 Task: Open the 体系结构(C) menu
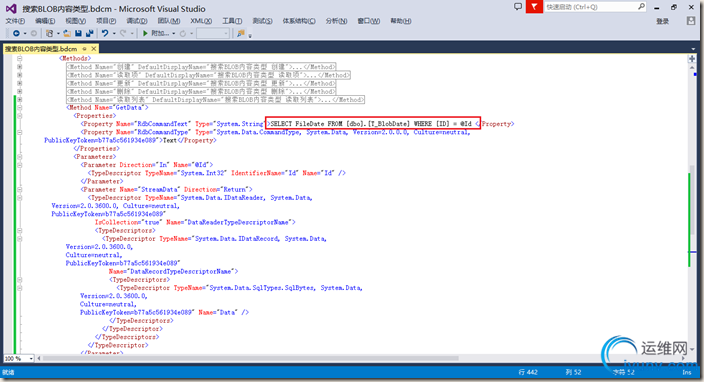tap(299, 21)
